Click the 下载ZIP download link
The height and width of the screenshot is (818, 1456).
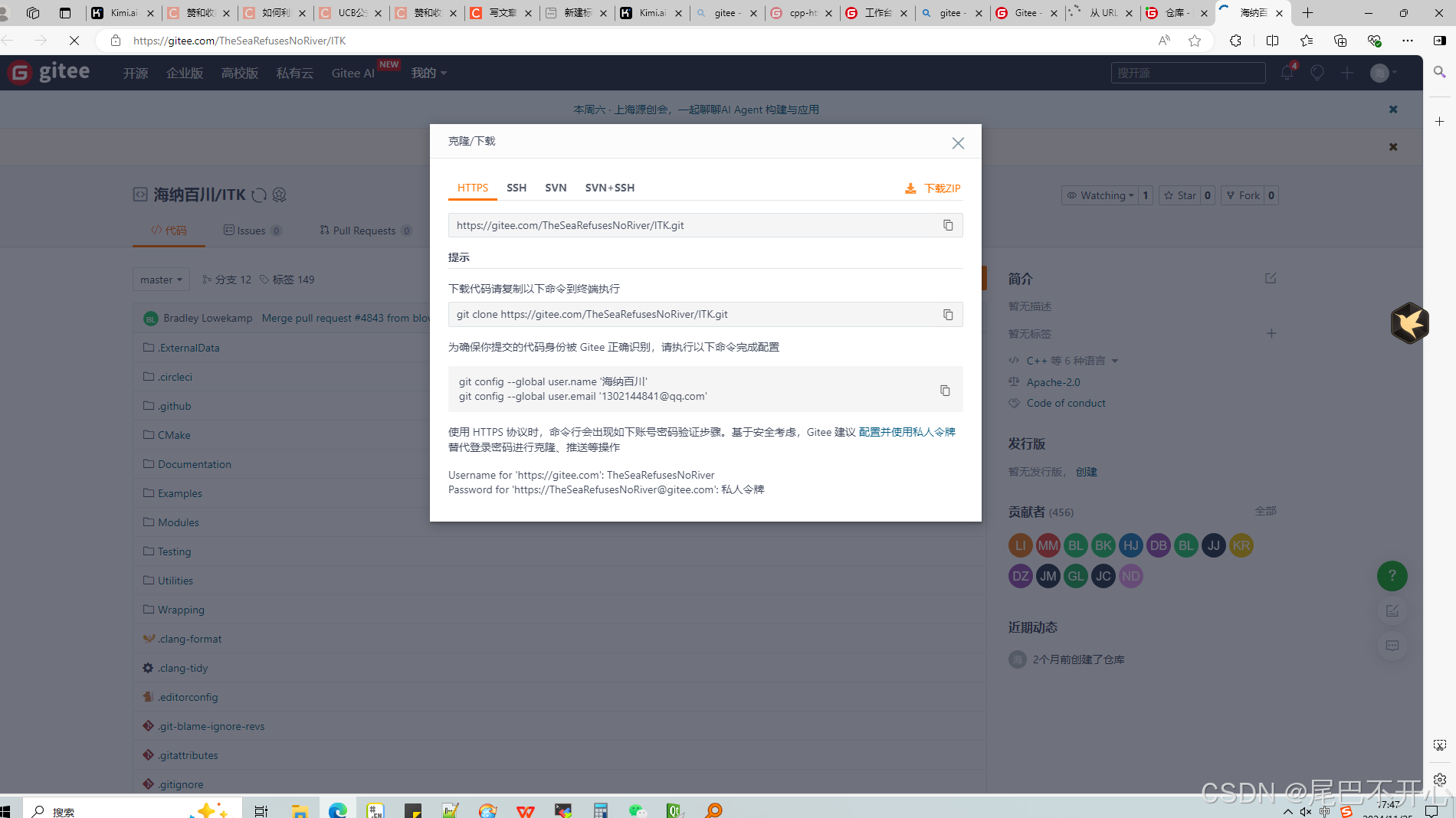click(933, 188)
